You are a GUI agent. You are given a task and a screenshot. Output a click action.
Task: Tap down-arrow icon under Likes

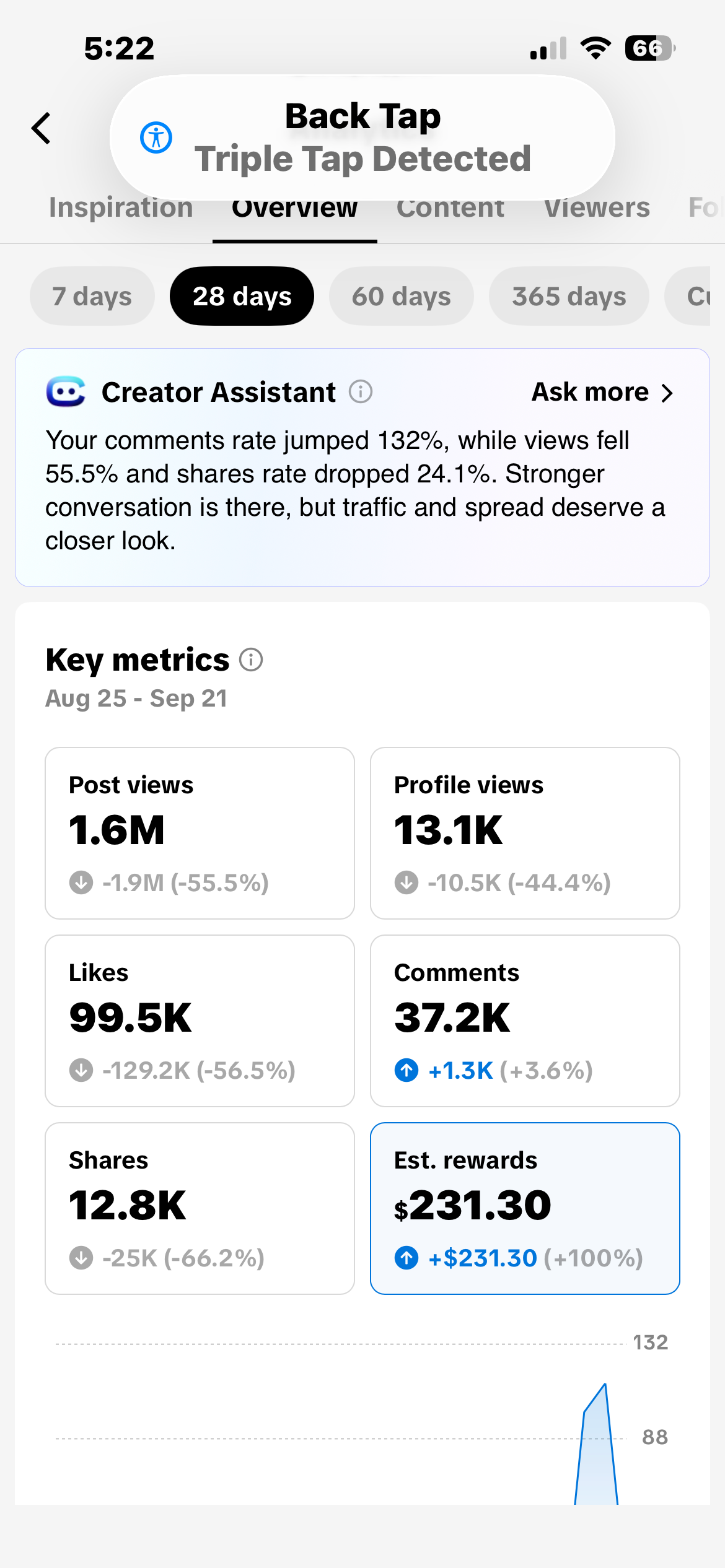pos(81,1070)
